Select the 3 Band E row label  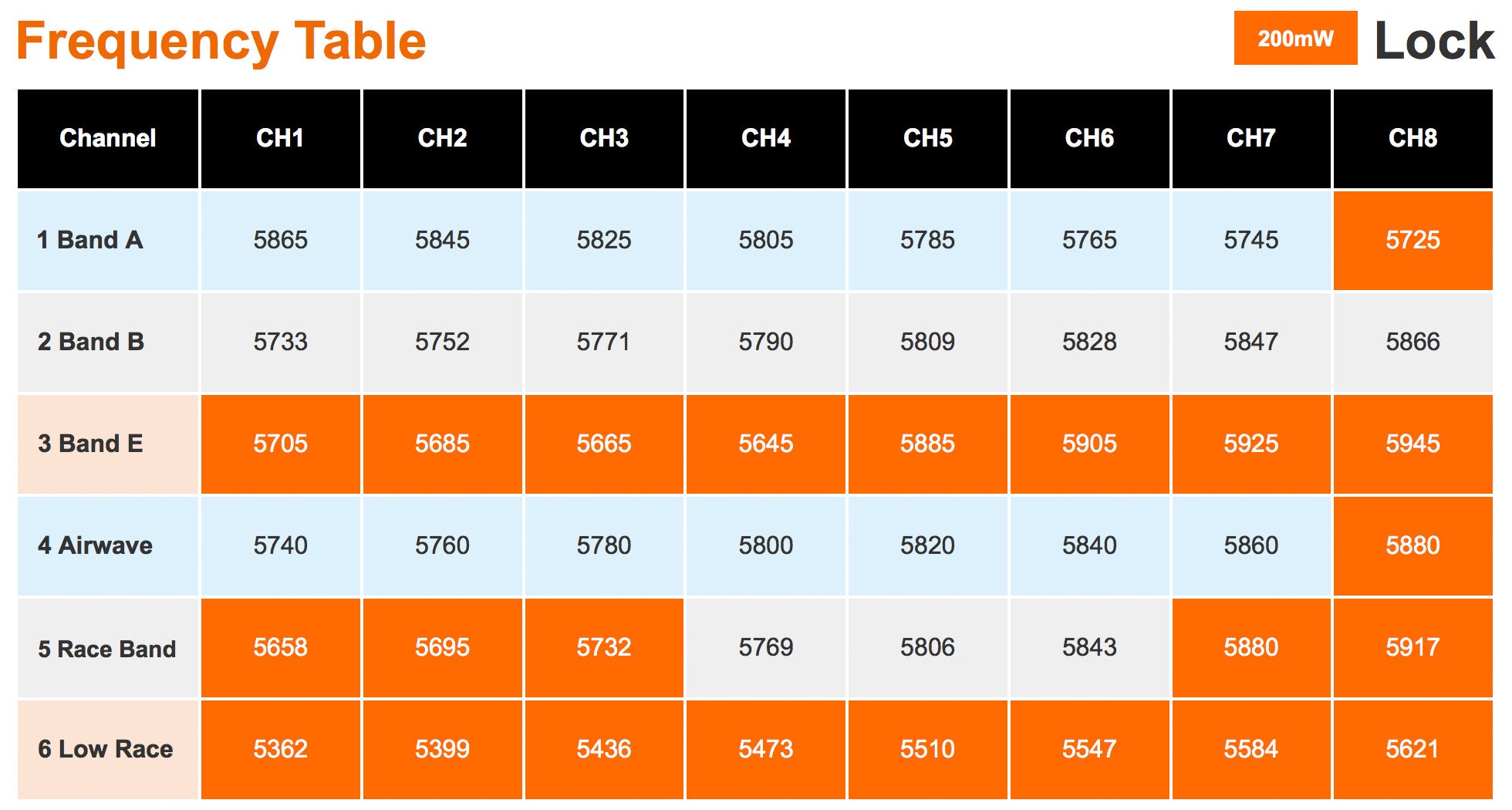(90, 444)
